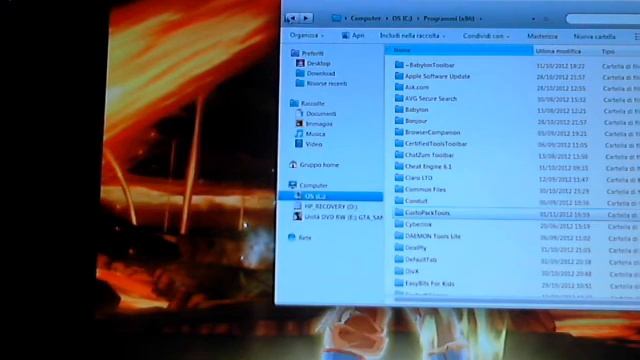Click the Apri toolbar icon
The image size is (640, 360).
345,36
